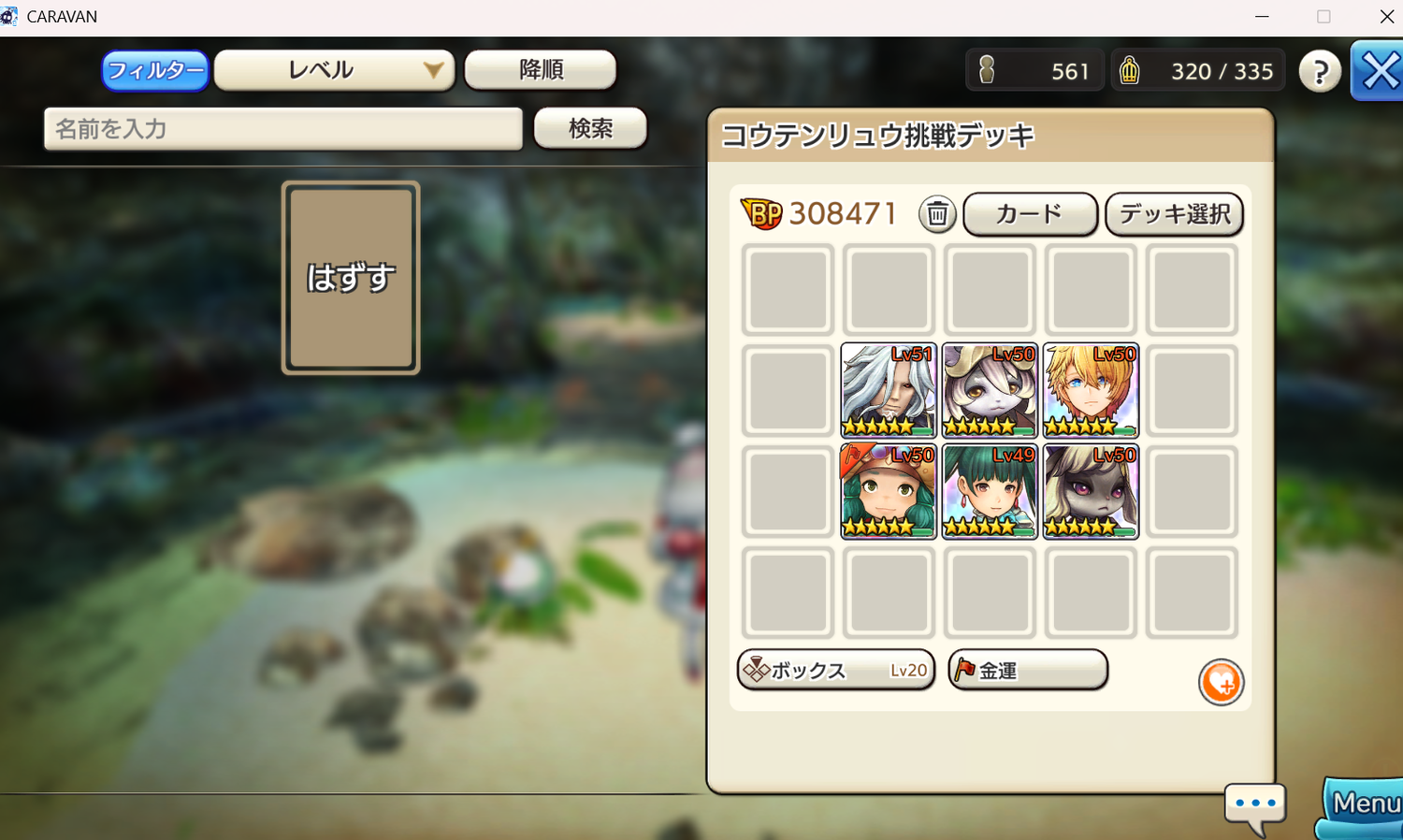Viewport: 1403px width, 840px height.
Task: Select the white-haired Lv51 character card
Action: 889,390
